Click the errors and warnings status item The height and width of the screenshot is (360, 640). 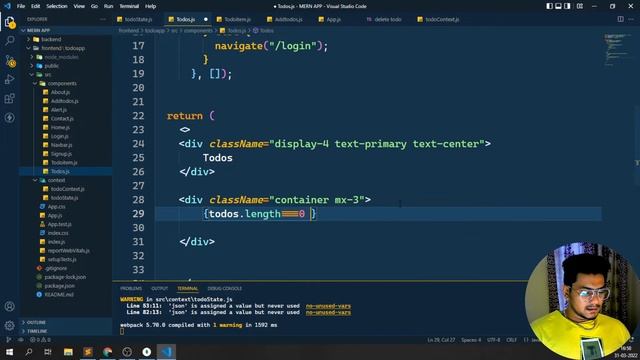pyautogui.click(x=40, y=340)
